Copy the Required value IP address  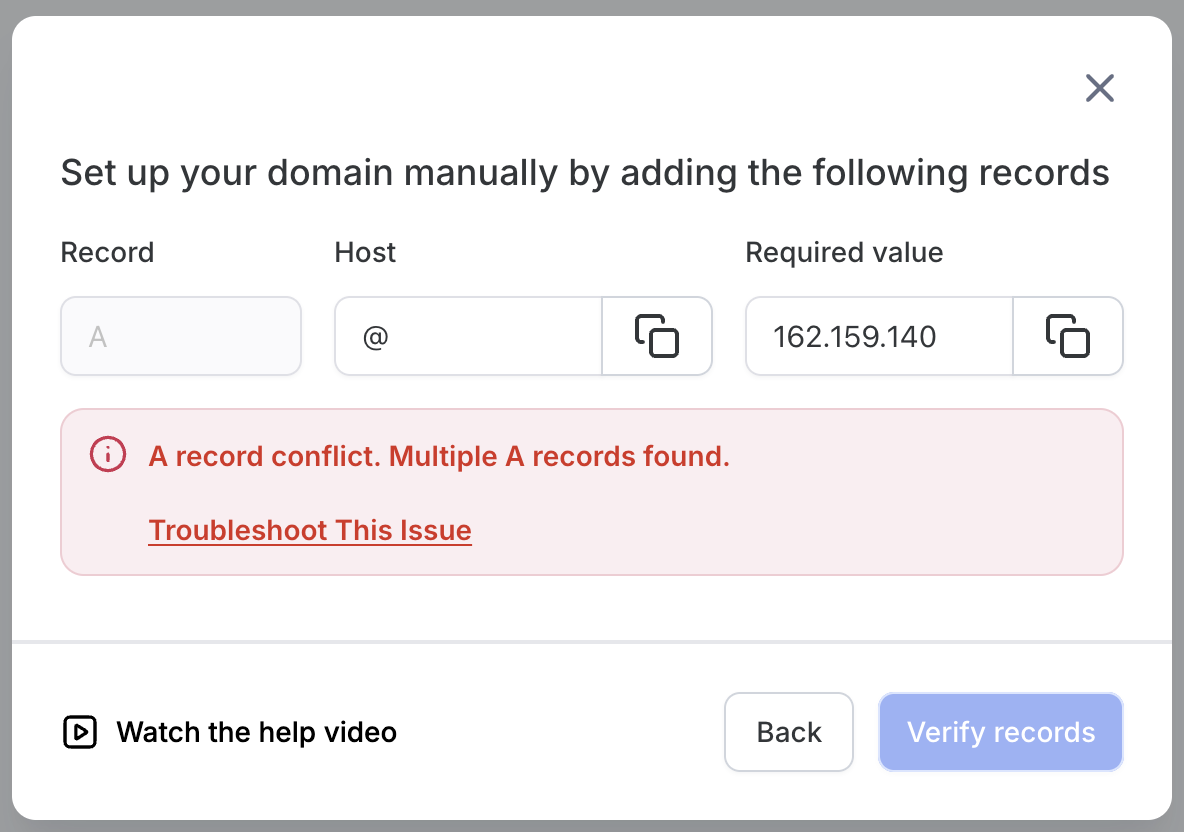tap(1068, 336)
